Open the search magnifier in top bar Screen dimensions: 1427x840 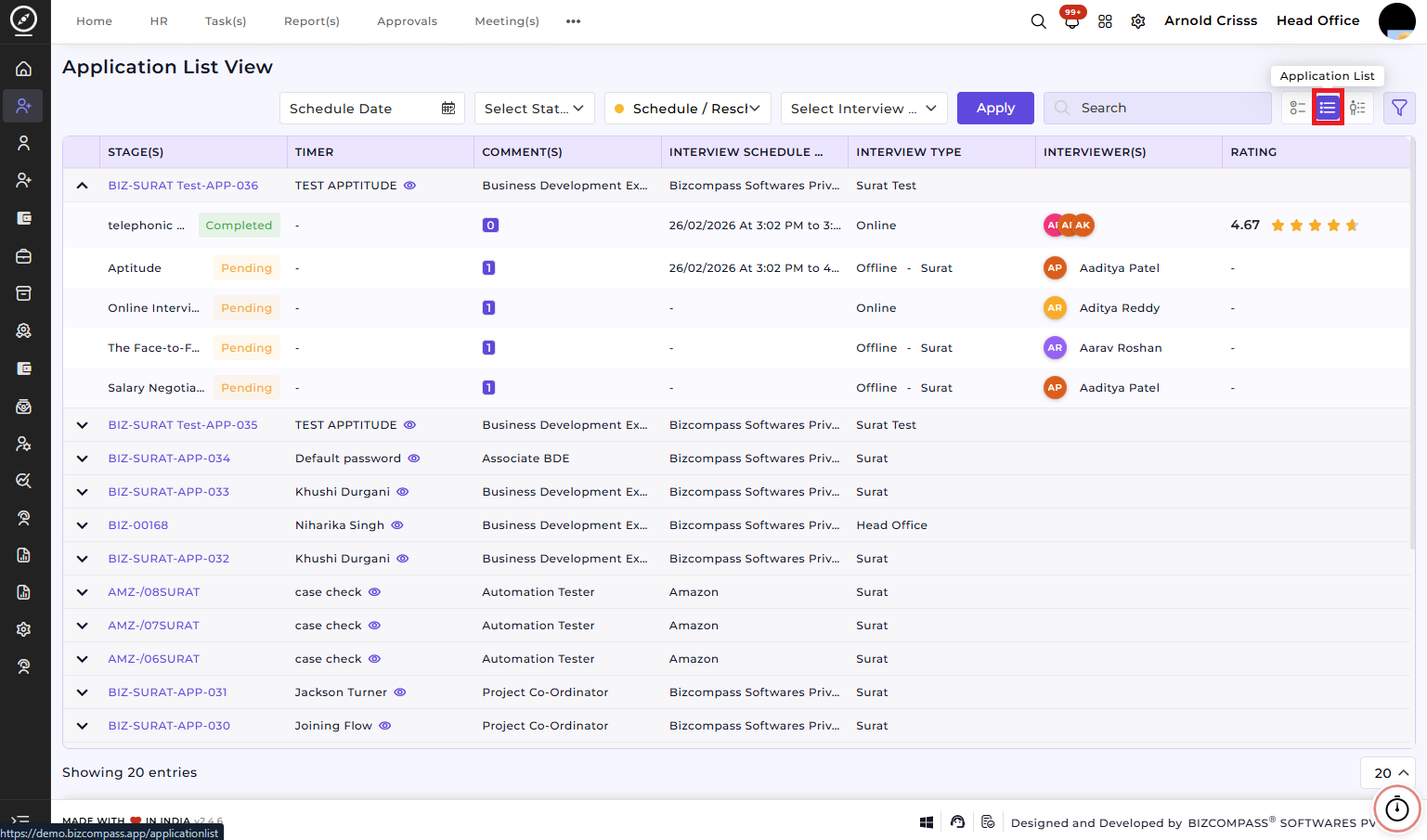click(1038, 21)
